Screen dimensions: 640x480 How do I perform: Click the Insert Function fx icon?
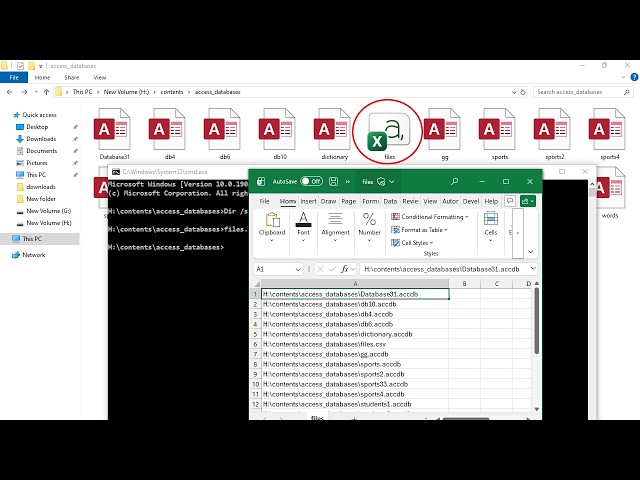click(x=345, y=269)
